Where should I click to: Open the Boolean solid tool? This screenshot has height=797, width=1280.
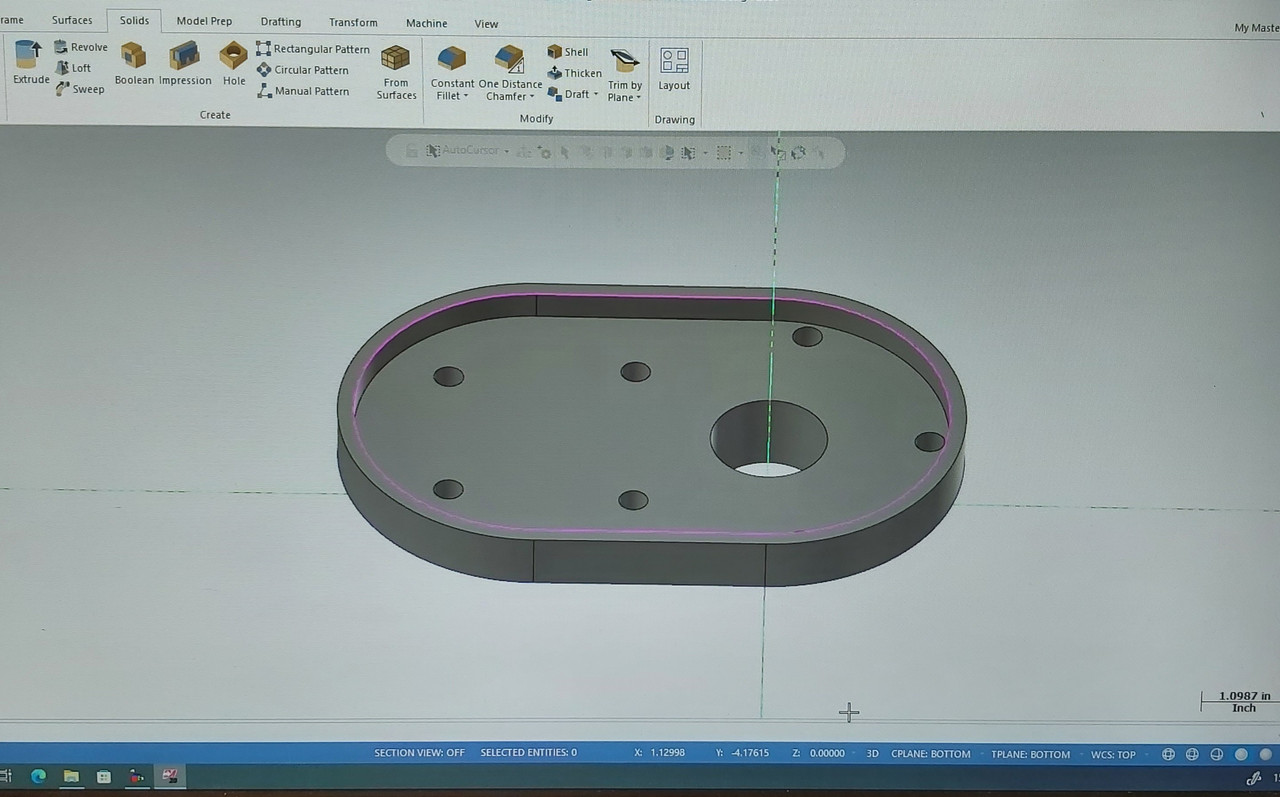134,63
